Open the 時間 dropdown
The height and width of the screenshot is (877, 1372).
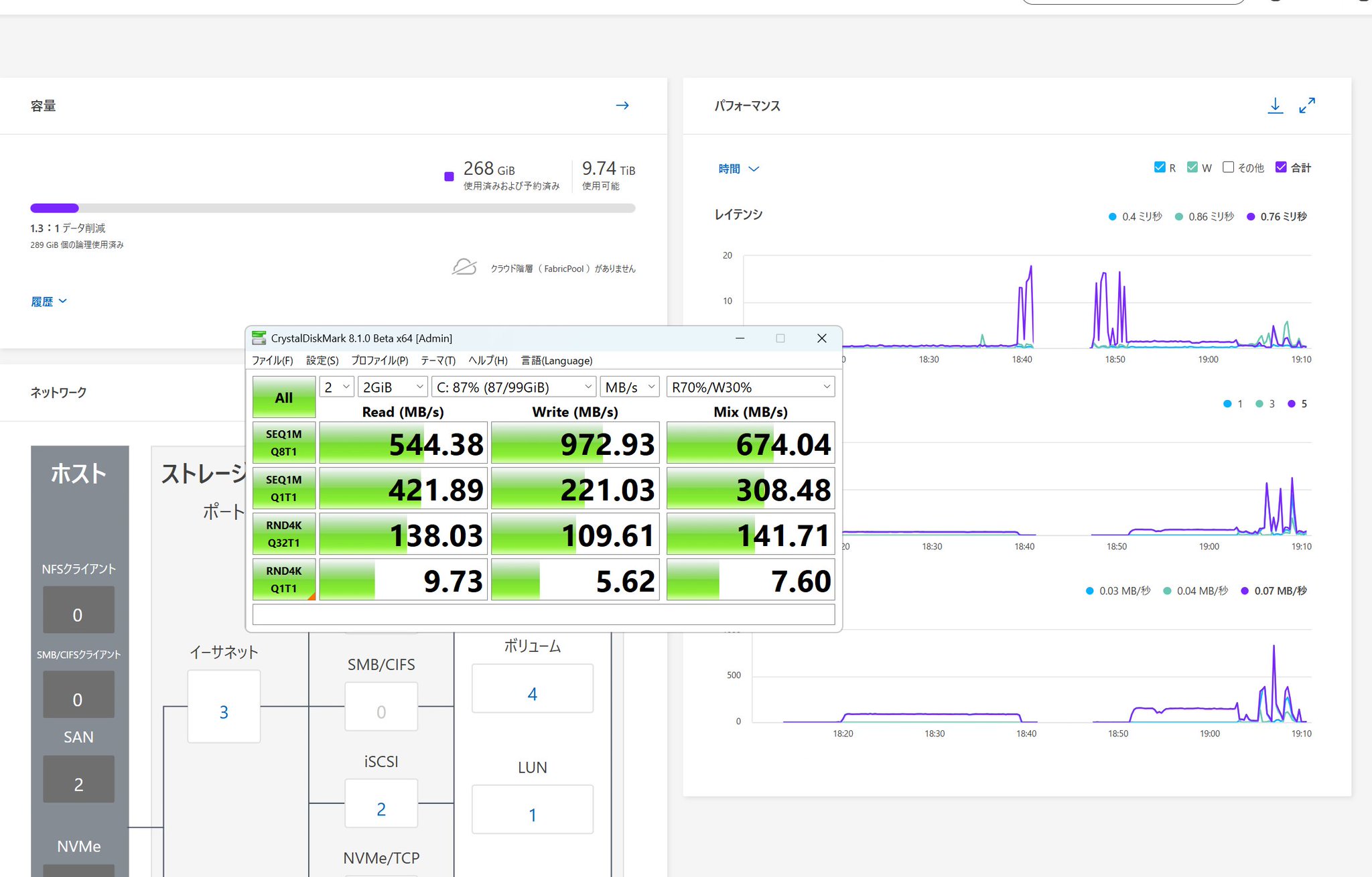click(738, 169)
